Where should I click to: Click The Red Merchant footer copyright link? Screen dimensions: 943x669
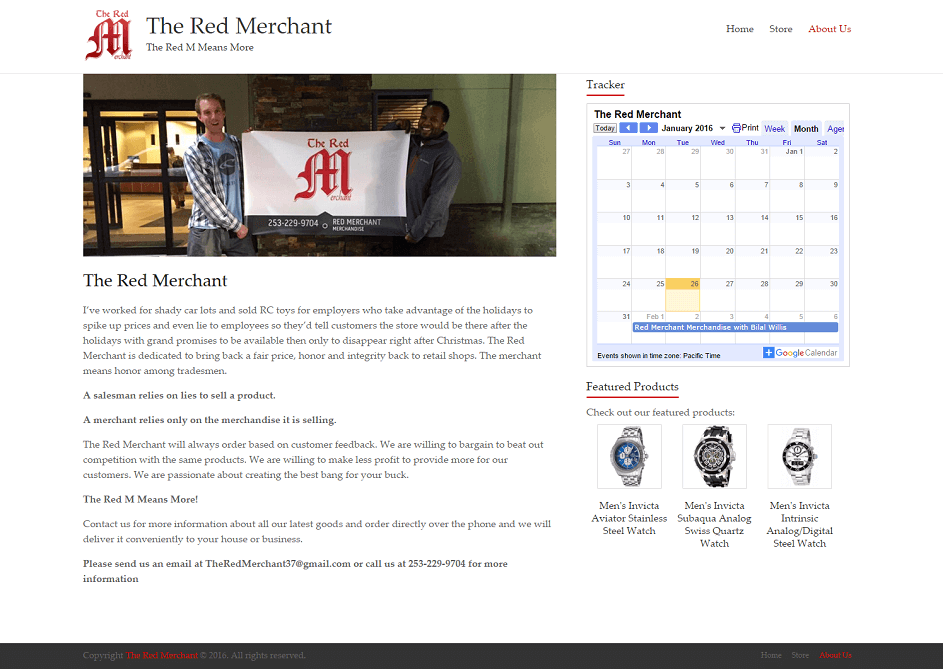pyautogui.click(x=162, y=655)
